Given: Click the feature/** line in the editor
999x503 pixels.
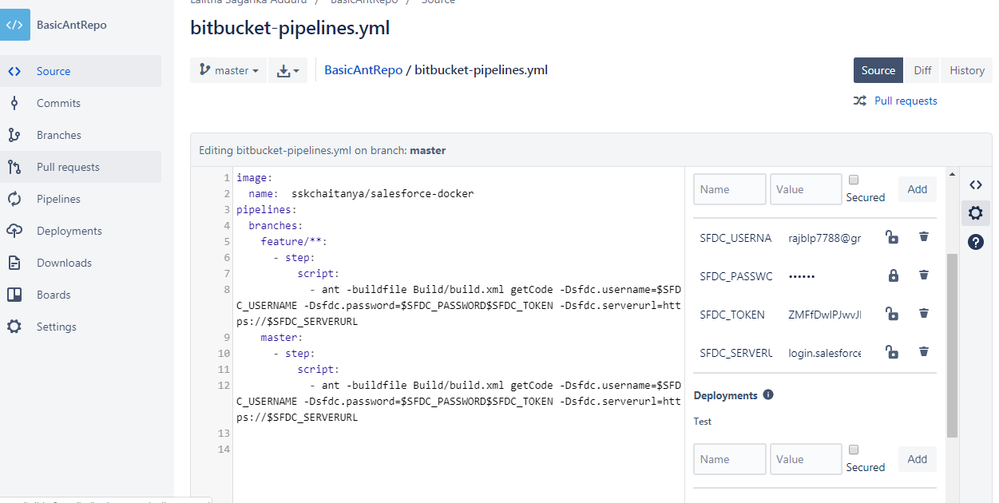Looking at the screenshot, I should [x=294, y=241].
